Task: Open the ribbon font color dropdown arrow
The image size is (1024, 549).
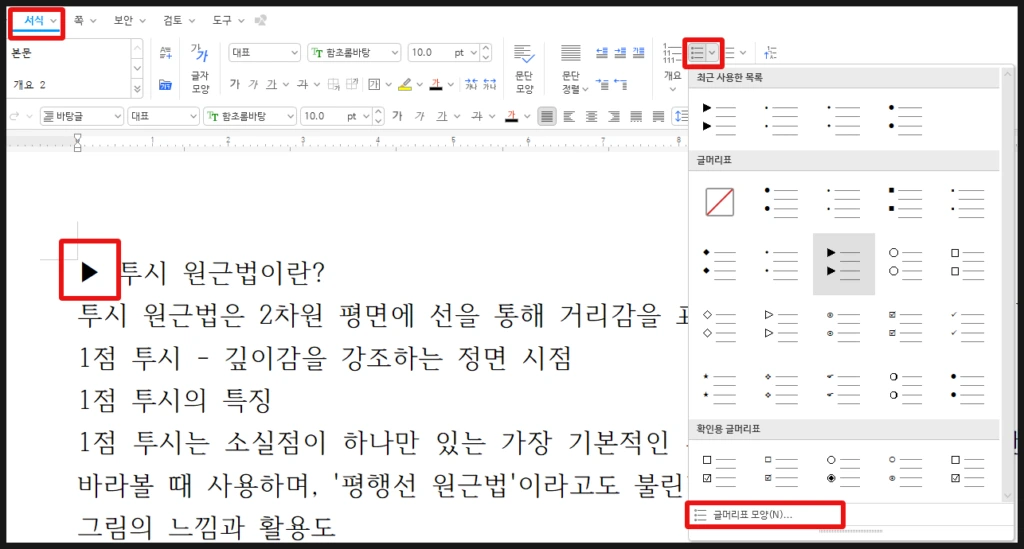Action: pyautogui.click(x=451, y=84)
